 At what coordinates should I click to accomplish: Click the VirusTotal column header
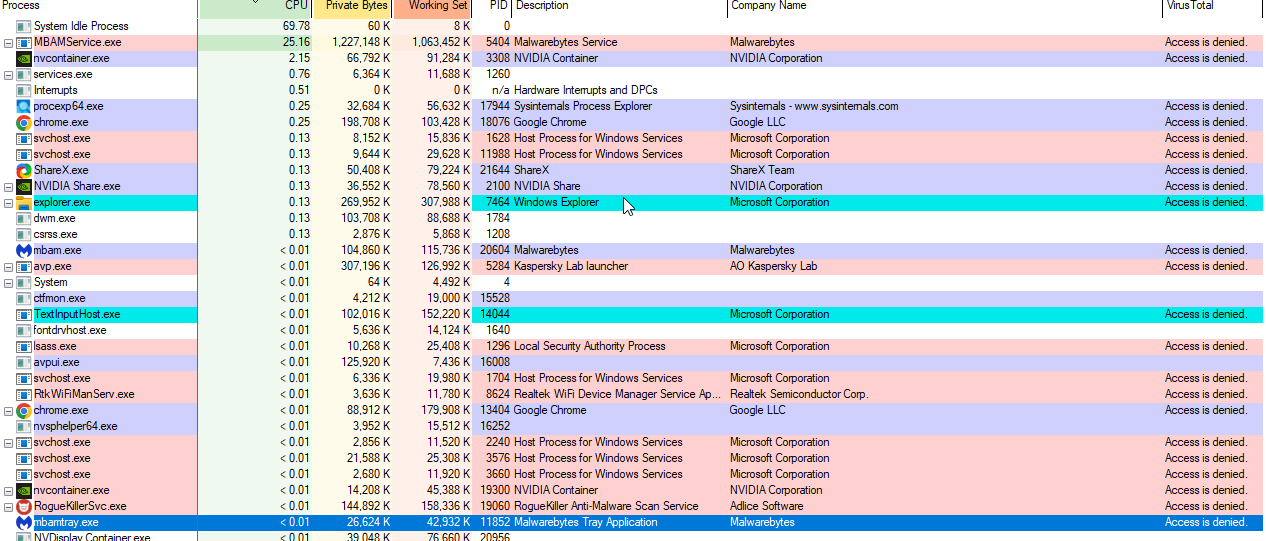click(x=1214, y=8)
